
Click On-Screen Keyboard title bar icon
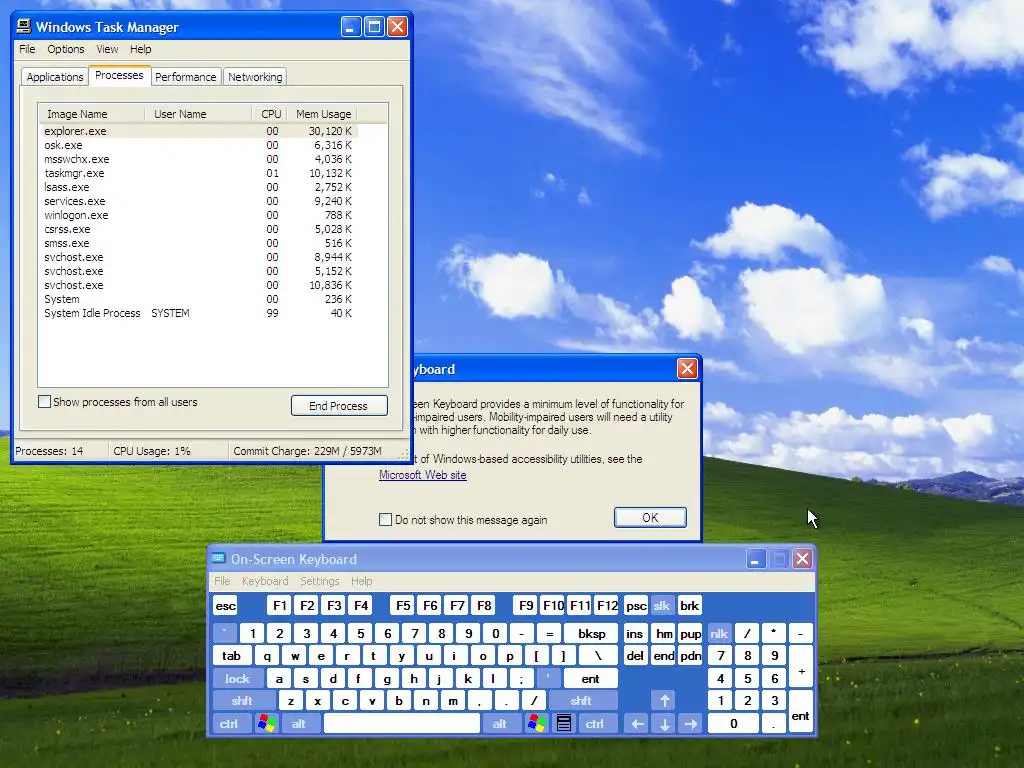[x=218, y=559]
